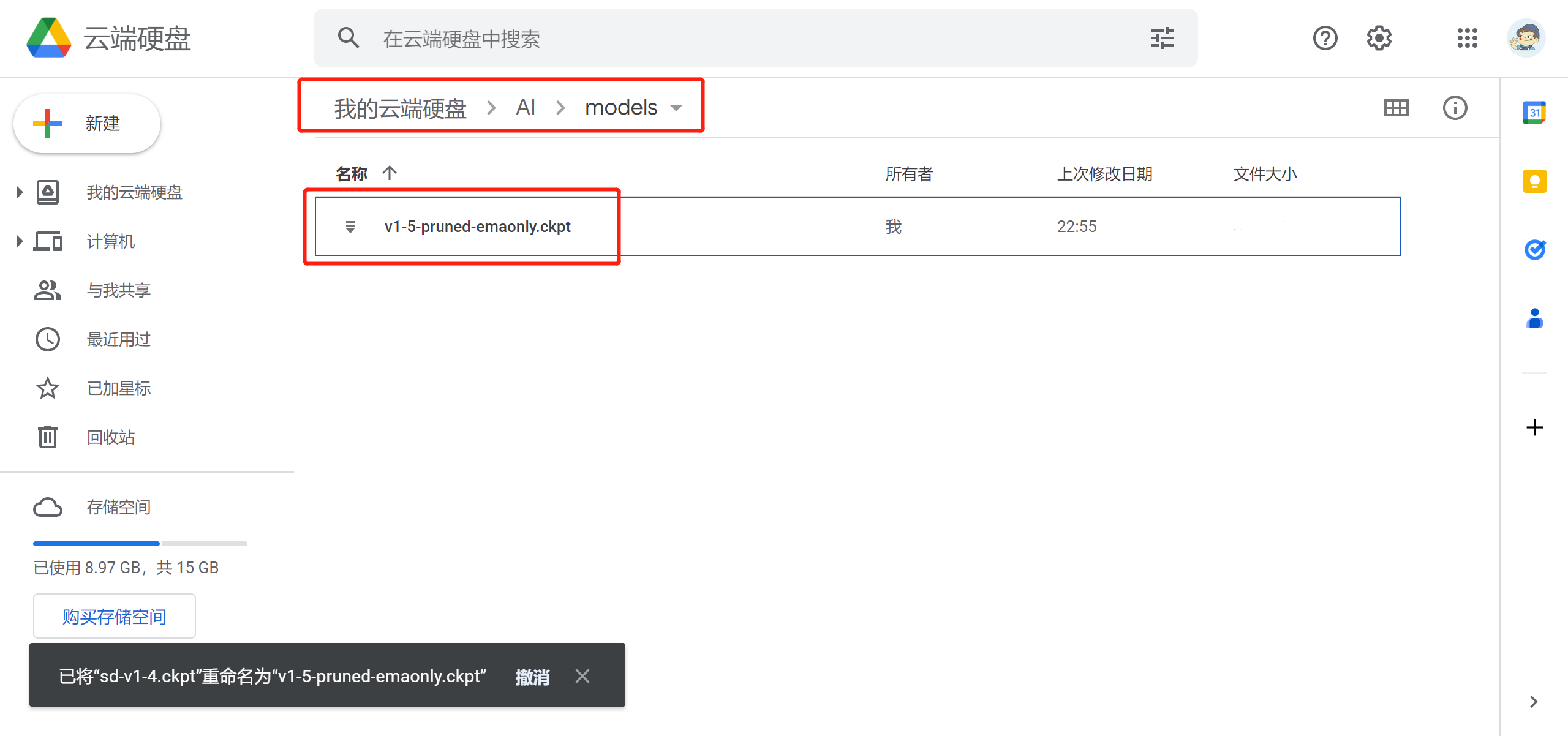The width and height of the screenshot is (1568, 736).
Task: Get add-ons with plus icon
Action: (1534, 427)
